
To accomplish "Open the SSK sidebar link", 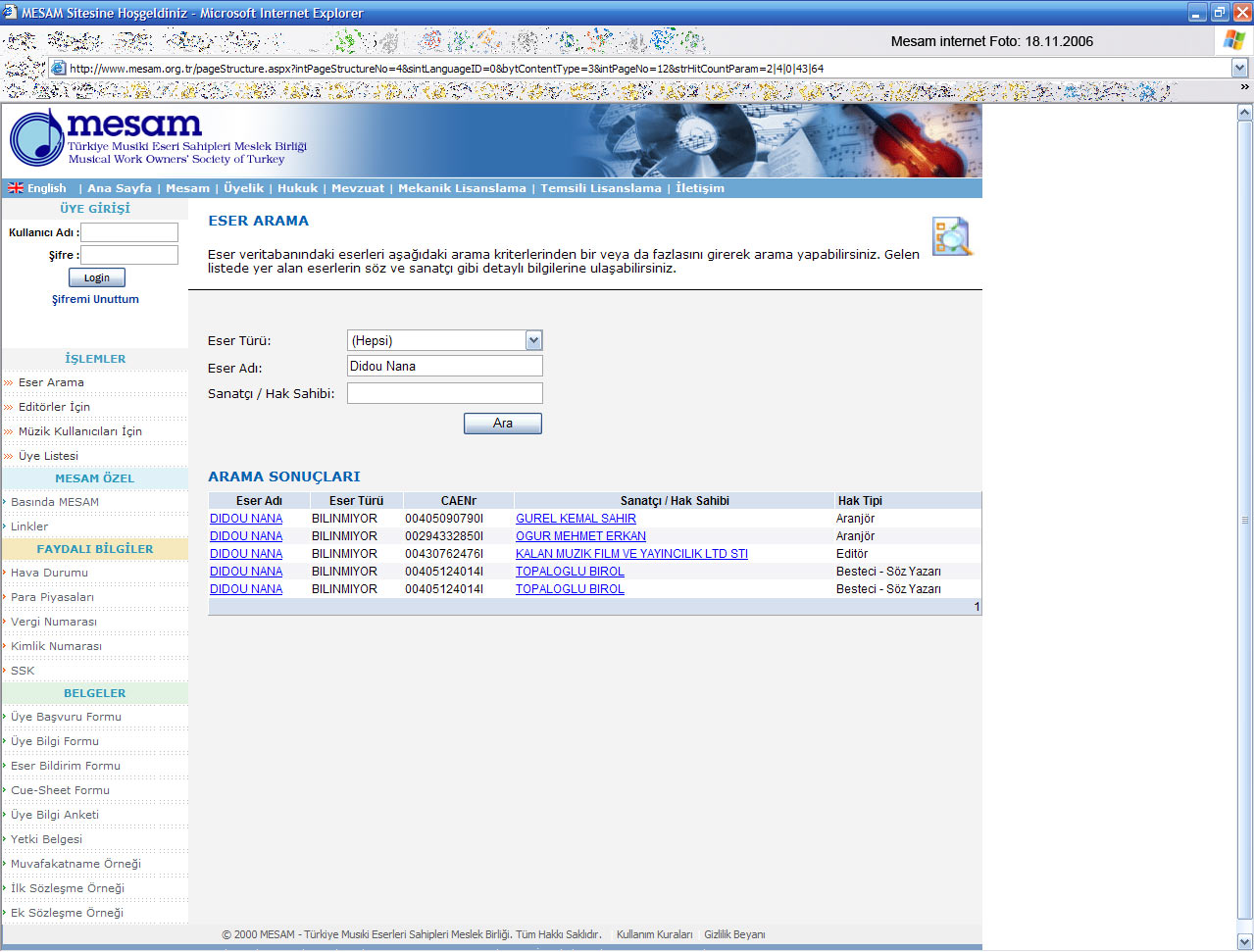I will pos(23,671).
